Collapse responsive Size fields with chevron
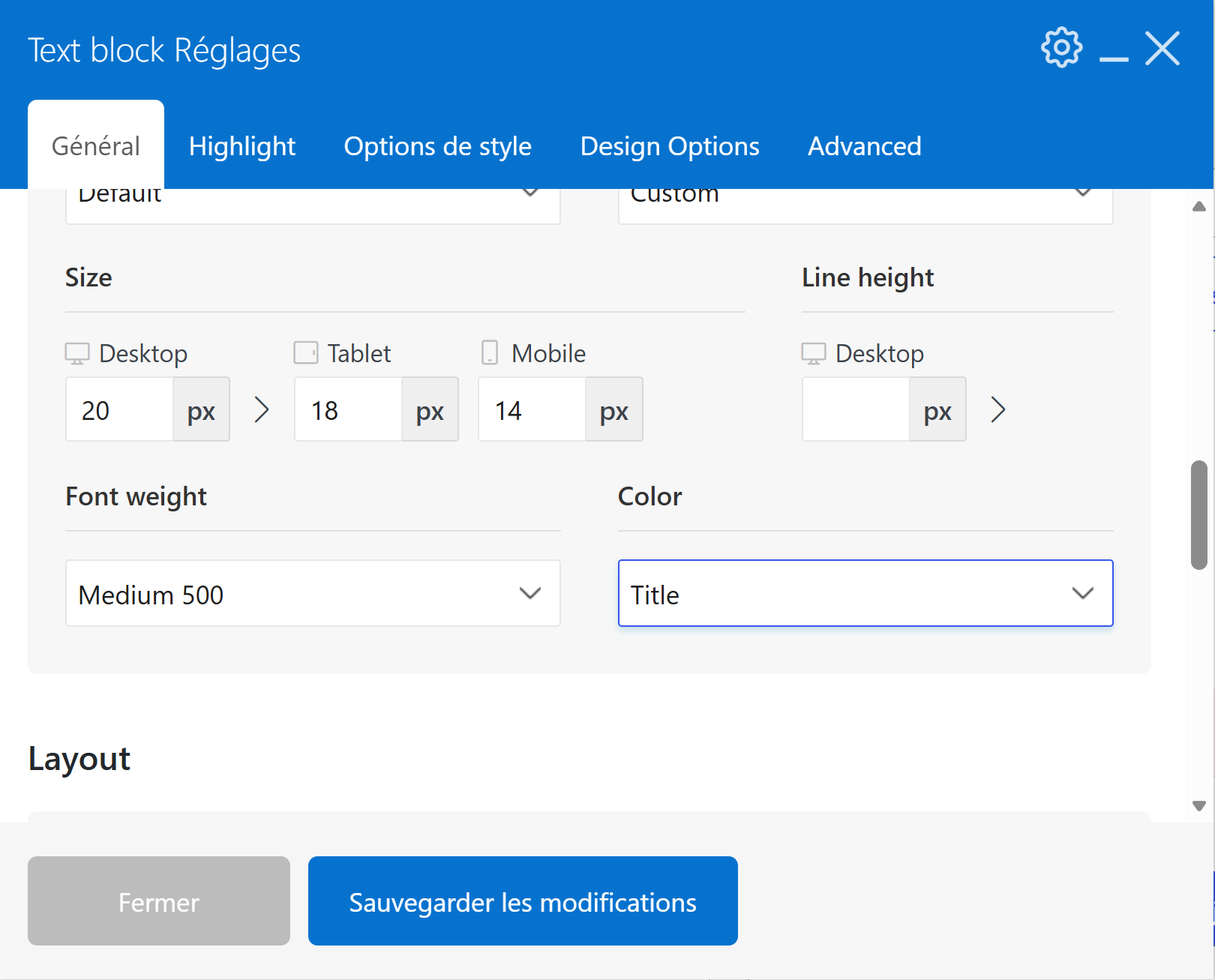 262,409
